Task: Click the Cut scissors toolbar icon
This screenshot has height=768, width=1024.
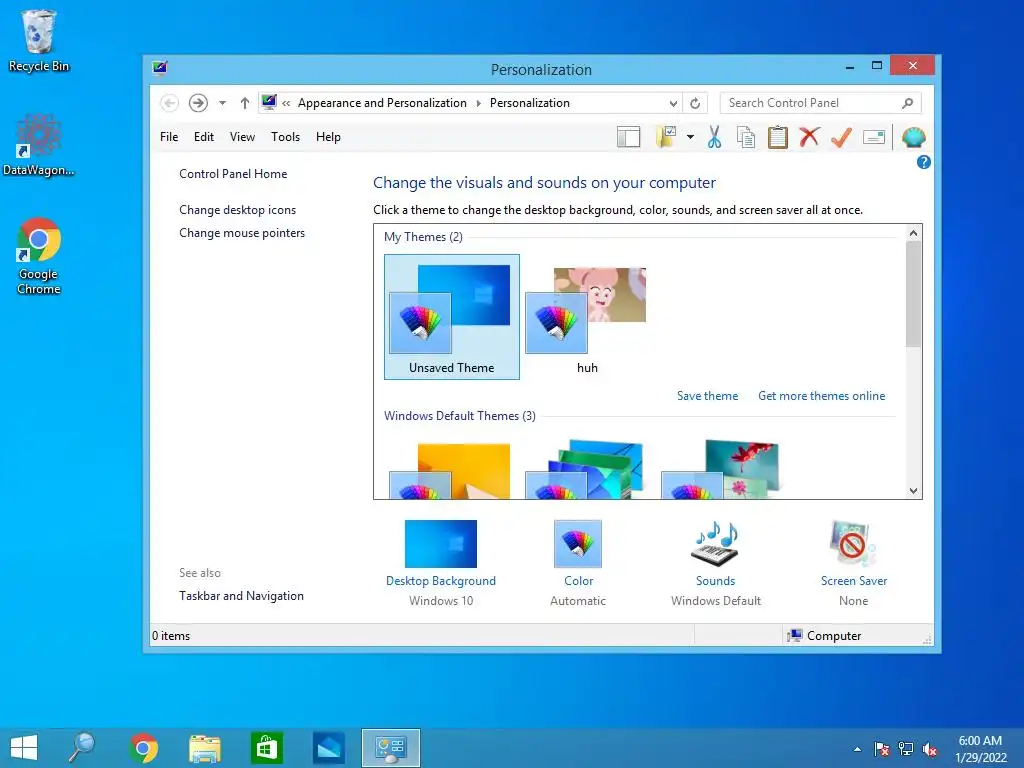Action: point(714,137)
